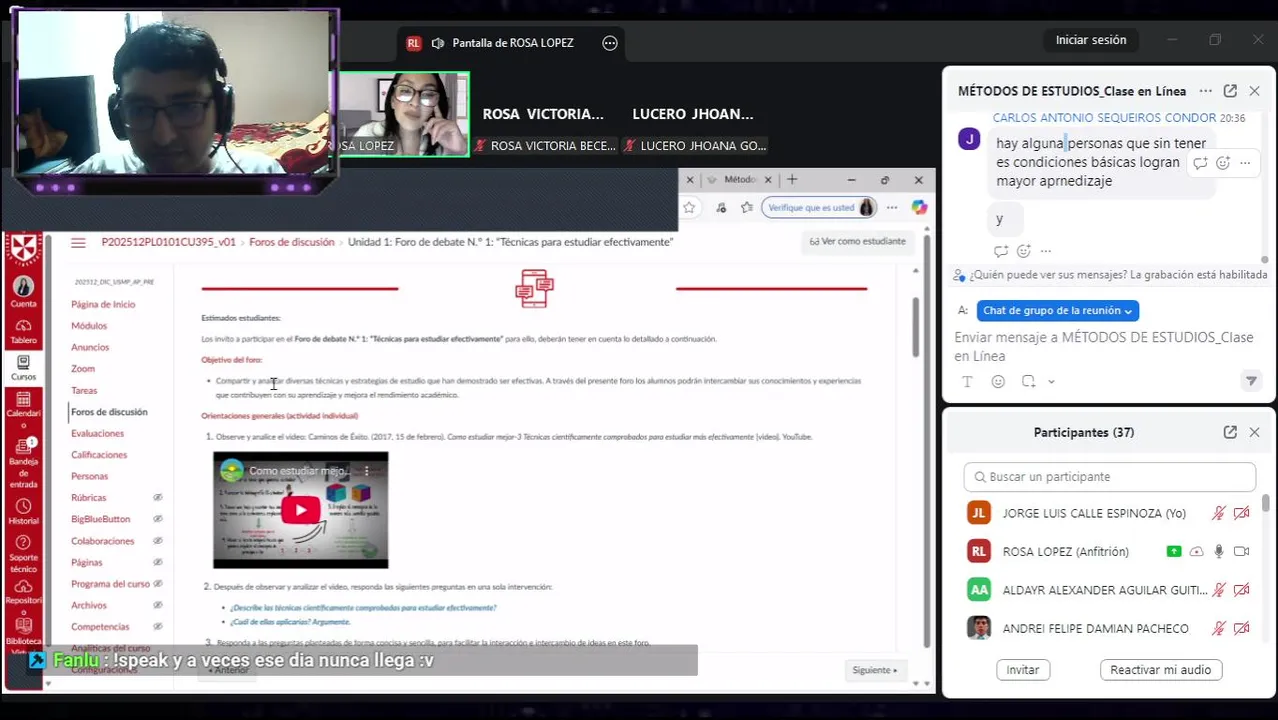Click 'Iniciar sesión' in Zoom title bar
The height and width of the screenshot is (720, 1278).
pyautogui.click(x=1091, y=40)
